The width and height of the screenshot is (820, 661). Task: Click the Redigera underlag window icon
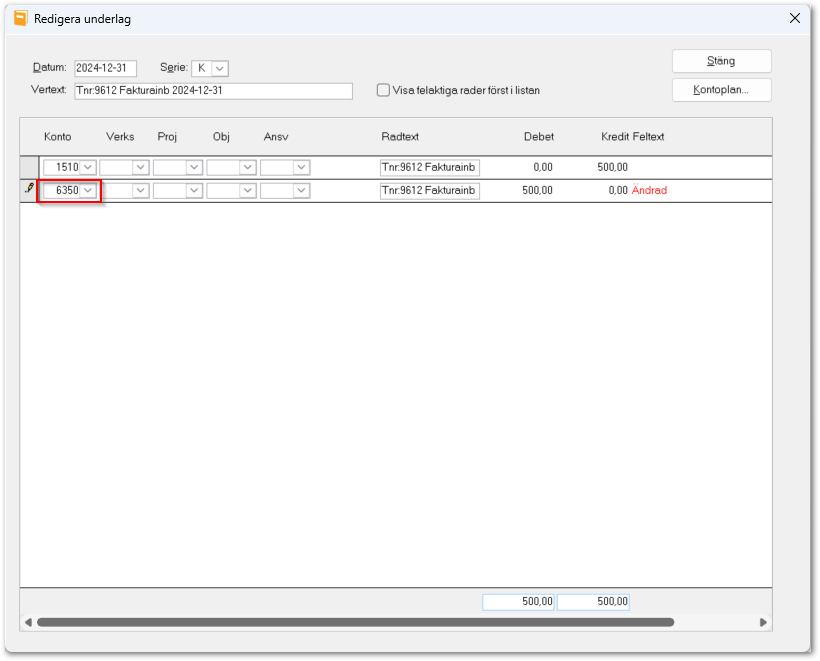pos(20,18)
